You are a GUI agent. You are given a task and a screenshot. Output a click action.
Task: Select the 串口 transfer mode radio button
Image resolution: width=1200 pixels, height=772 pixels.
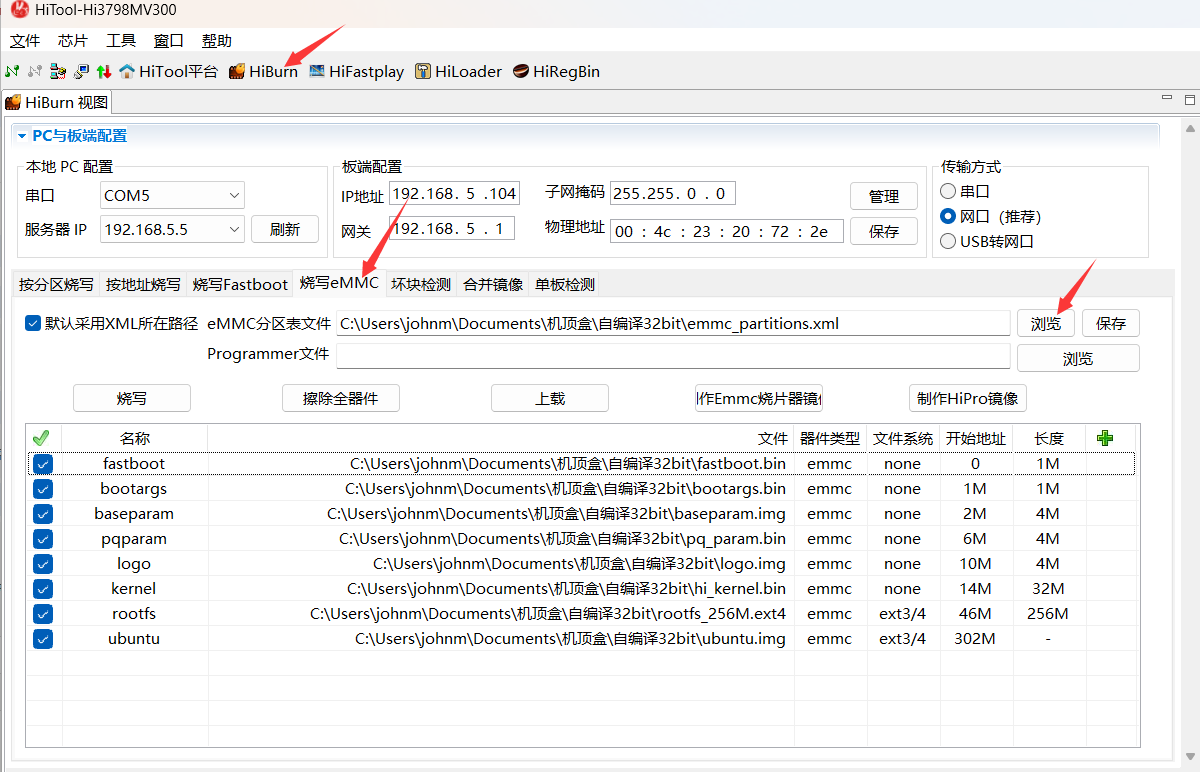point(948,191)
